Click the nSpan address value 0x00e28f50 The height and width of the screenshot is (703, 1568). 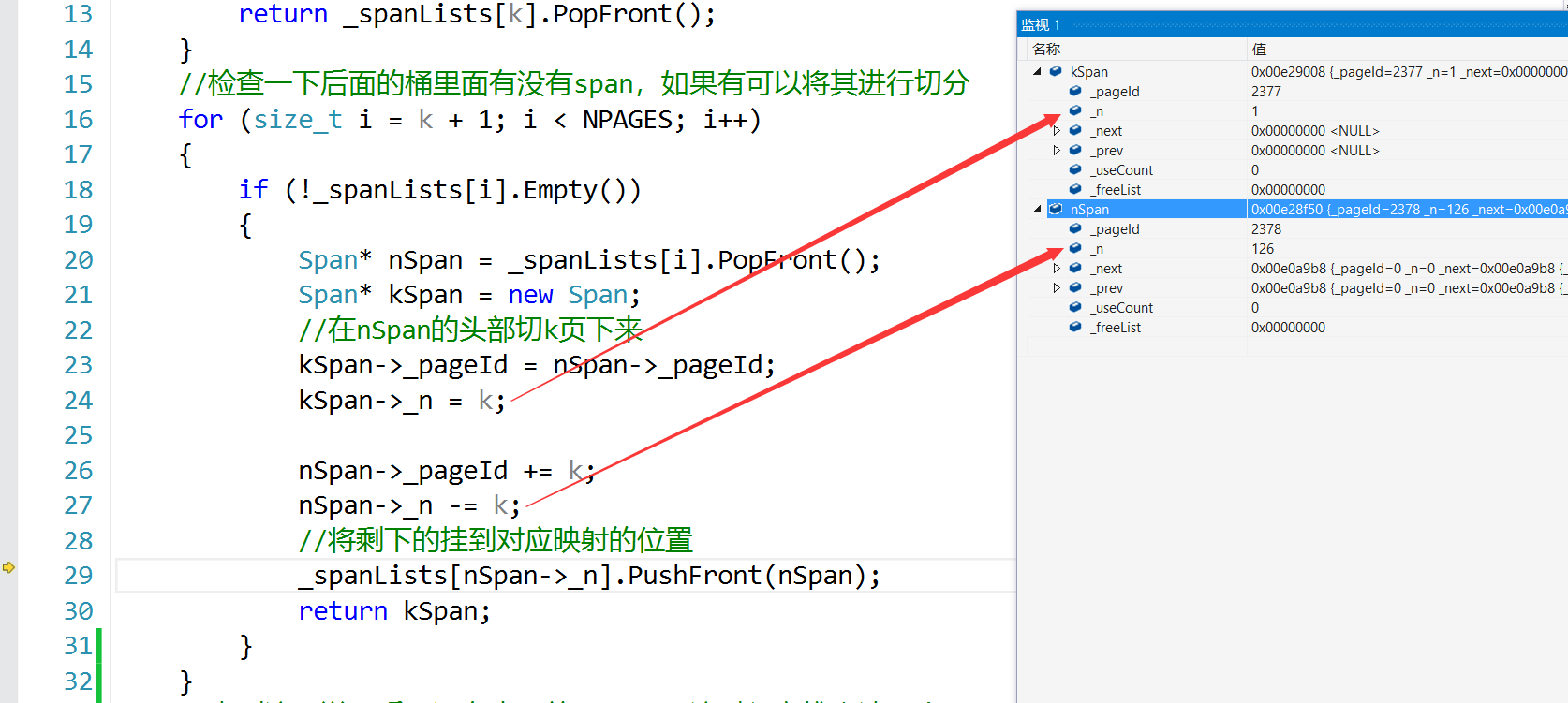coord(1287,209)
